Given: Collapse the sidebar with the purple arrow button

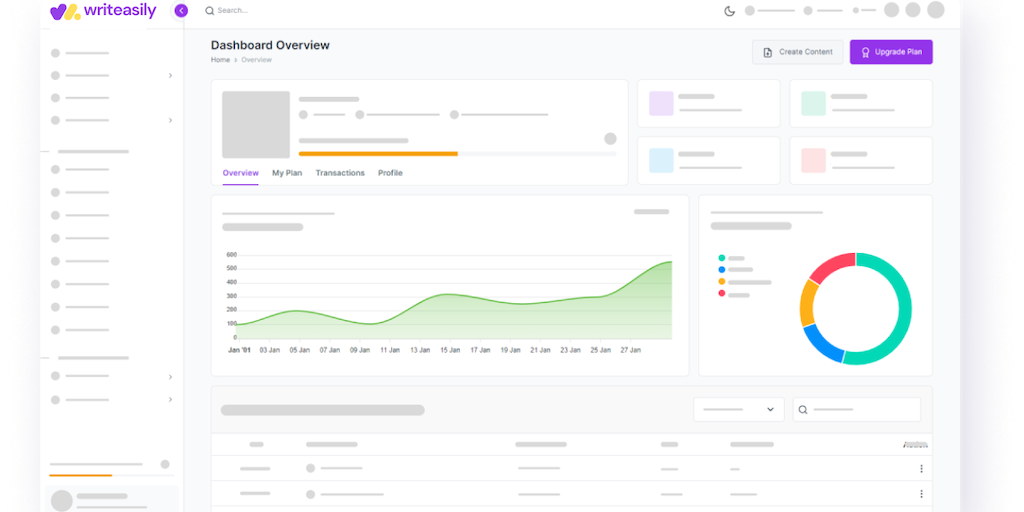Looking at the screenshot, I should coord(181,11).
